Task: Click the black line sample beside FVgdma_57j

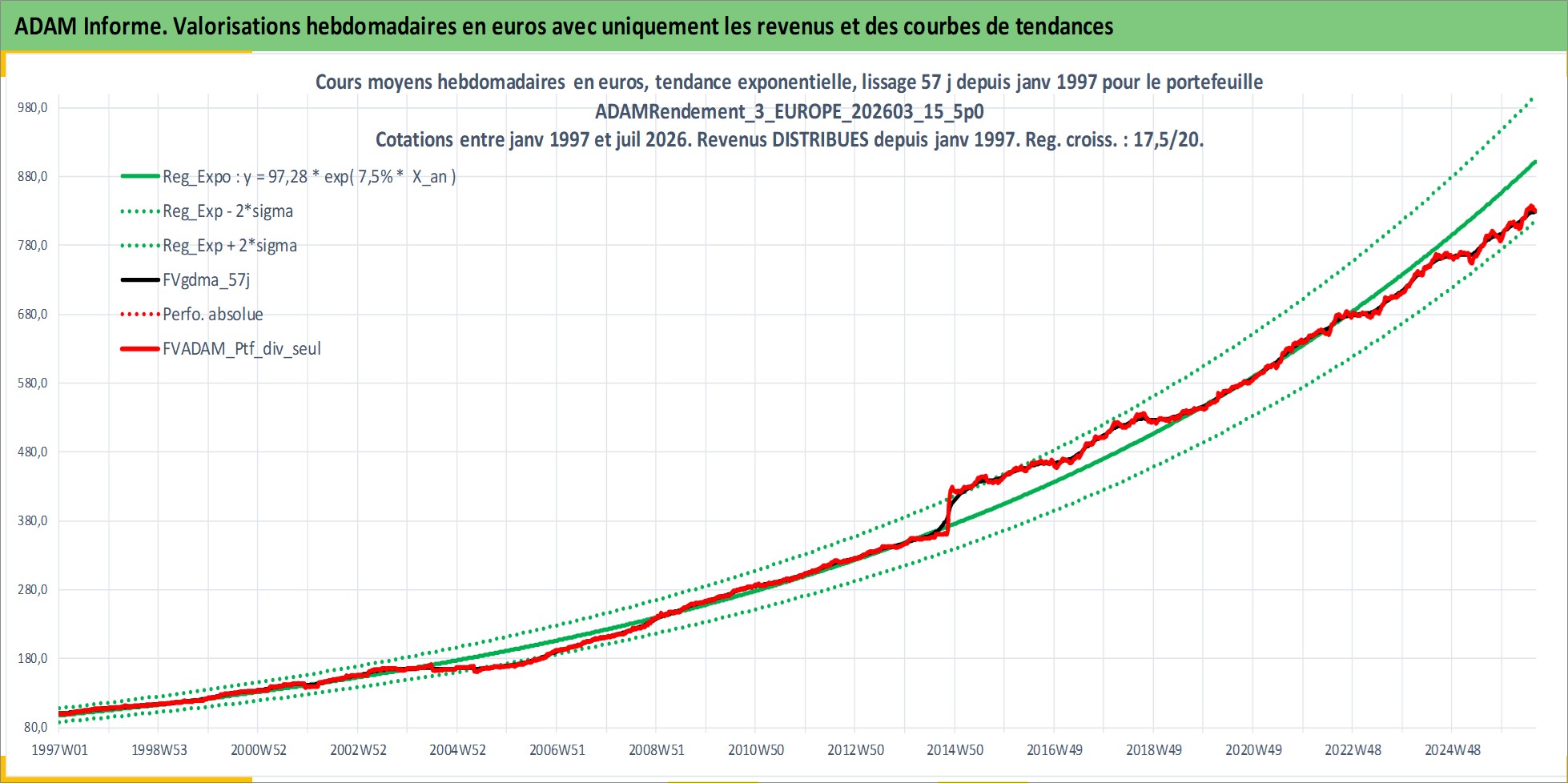Action: click(140, 280)
